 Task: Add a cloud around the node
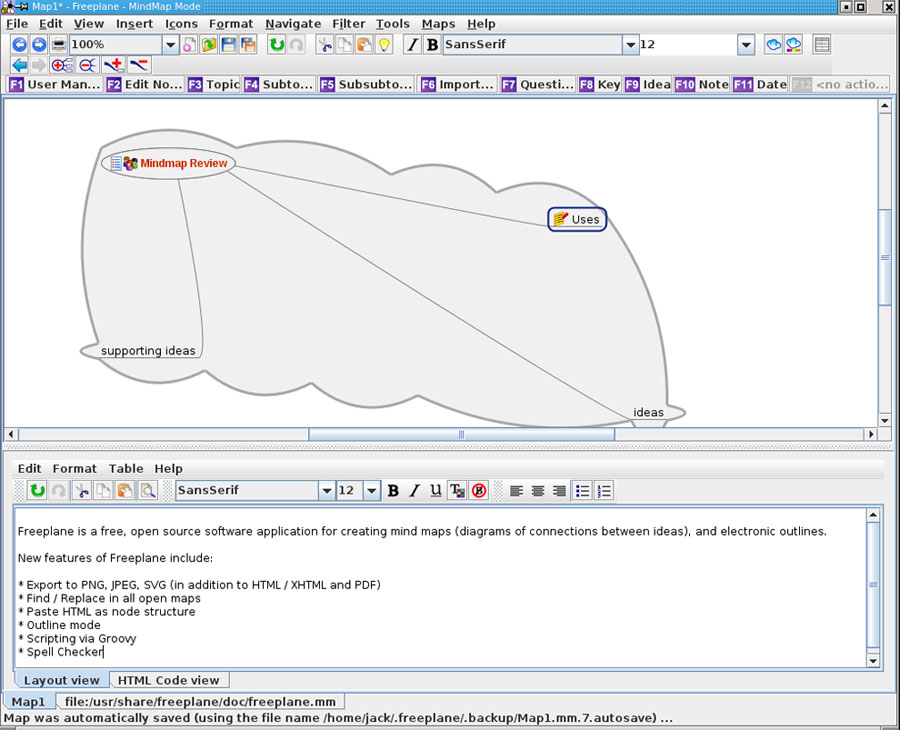774,44
